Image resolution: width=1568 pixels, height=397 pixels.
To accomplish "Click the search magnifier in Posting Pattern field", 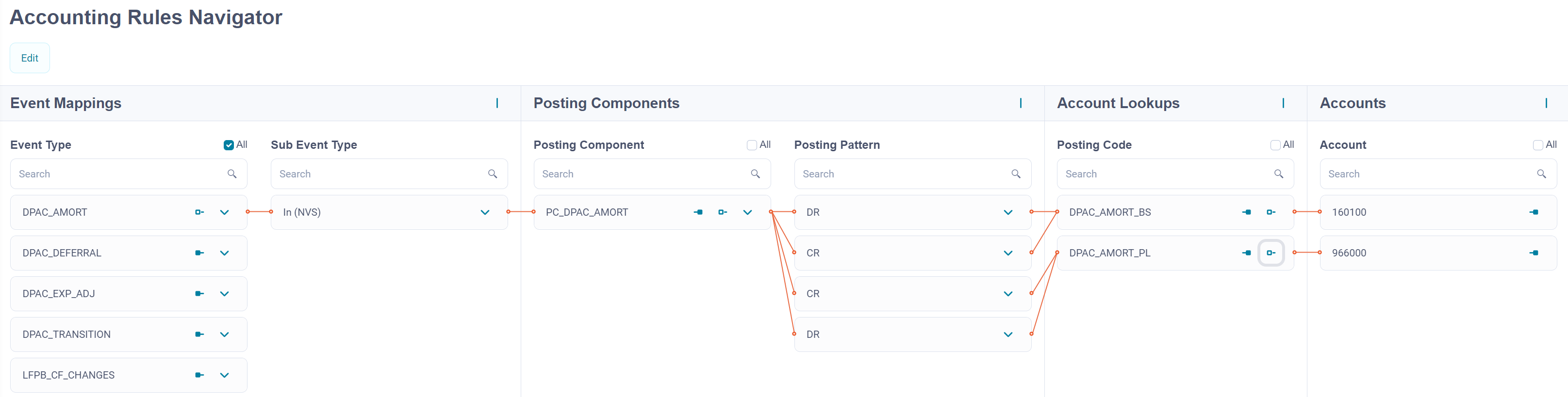I will tap(1016, 174).
